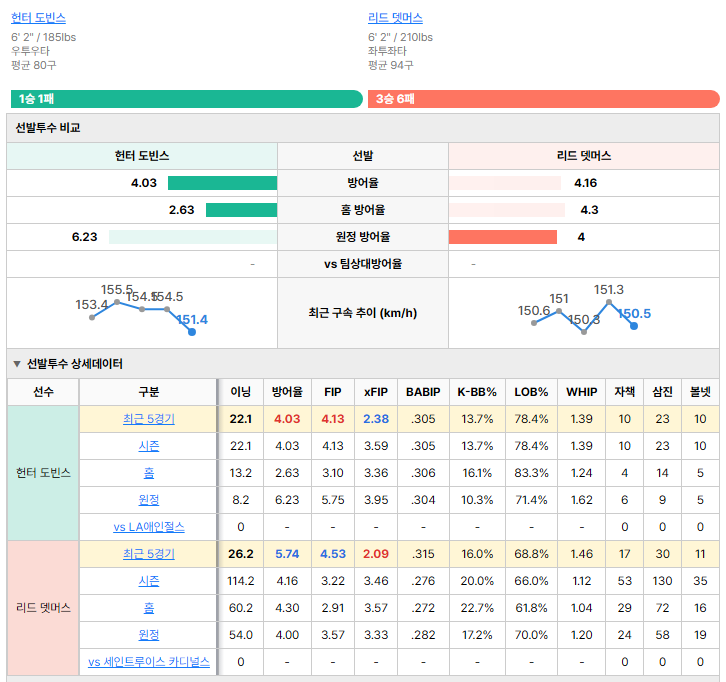726x682 pixels.
Task: Click K-BB% column header
Action: (x=477, y=392)
